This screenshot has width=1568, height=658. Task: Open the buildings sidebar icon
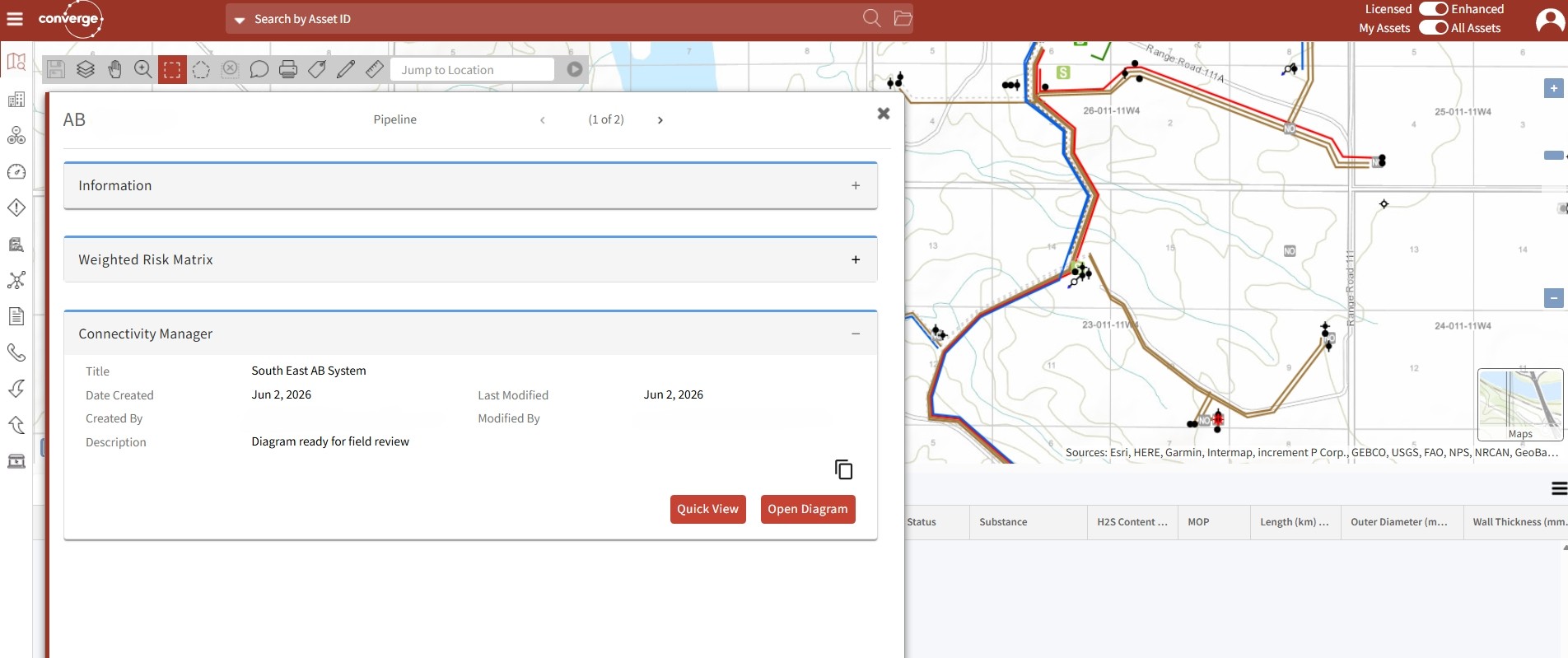pyautogui.click(x=16, y=100)
